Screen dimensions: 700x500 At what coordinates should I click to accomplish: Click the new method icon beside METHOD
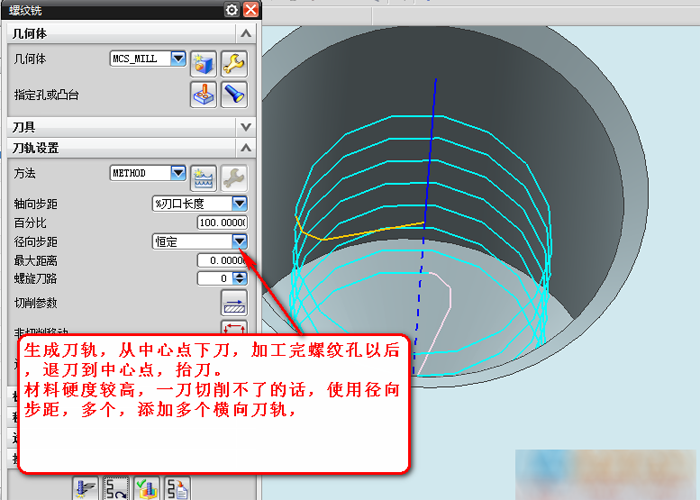click(x=204, y=177)
